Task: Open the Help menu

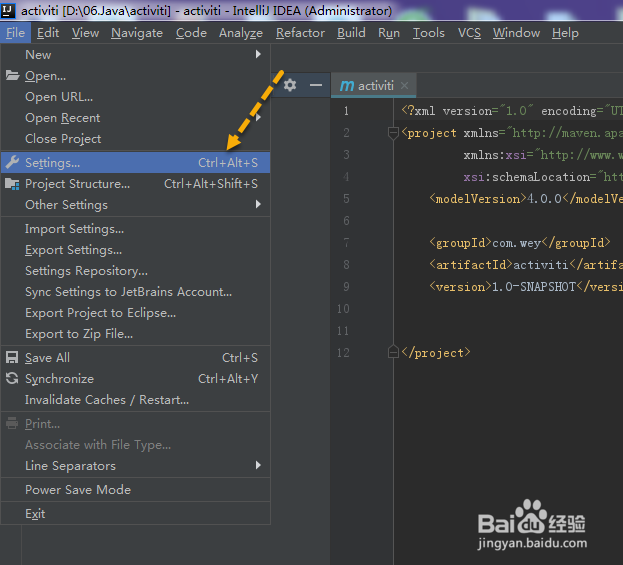Action: [x=565, y=33]
